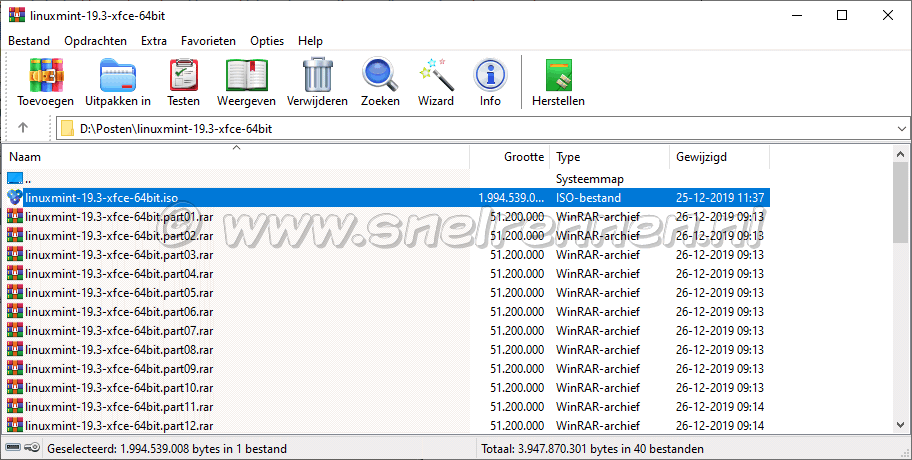Click the Herstellen repair icon

pos(558,75)
